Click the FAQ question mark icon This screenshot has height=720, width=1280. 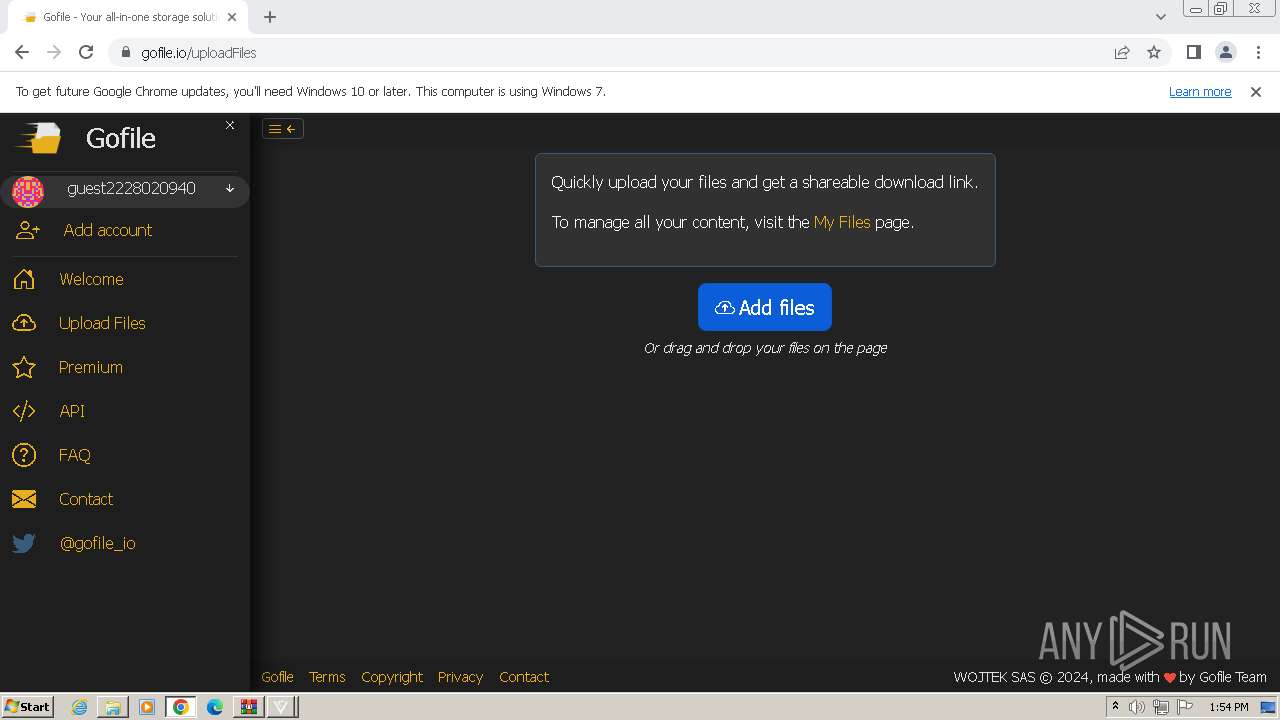click(x=24, y=455)
